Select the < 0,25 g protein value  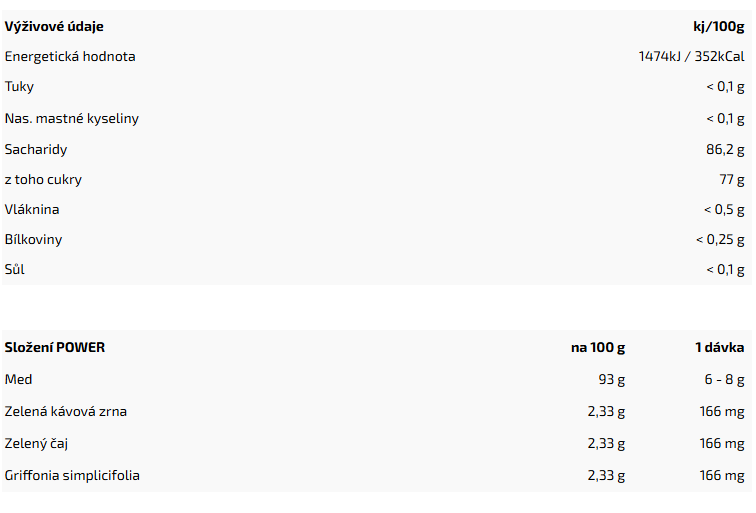click(x=720, y=240)
